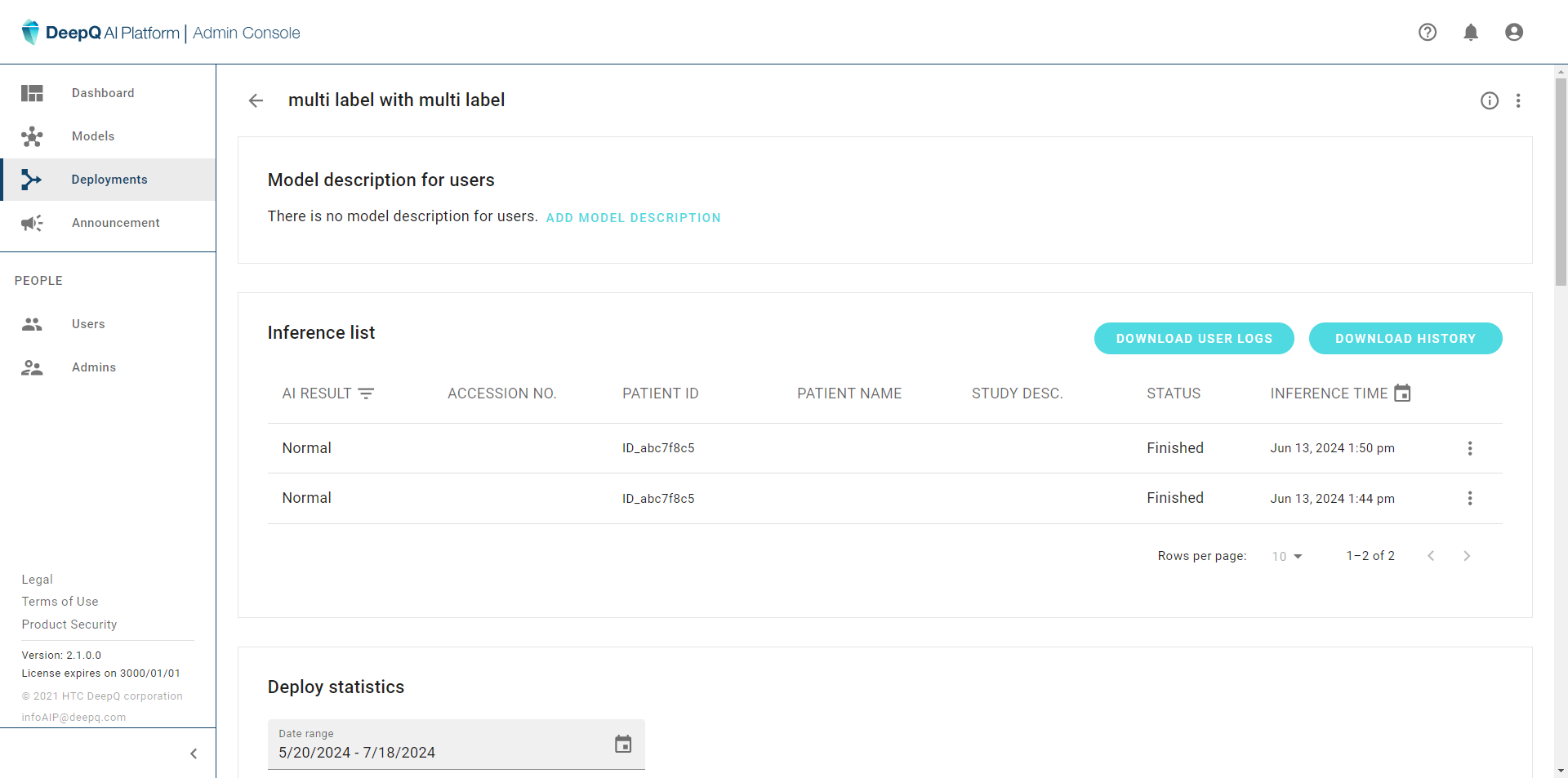Viewport: 1568px width, 778px height.
Task: Open Models from the sidebar
Action: coord(92,136)
